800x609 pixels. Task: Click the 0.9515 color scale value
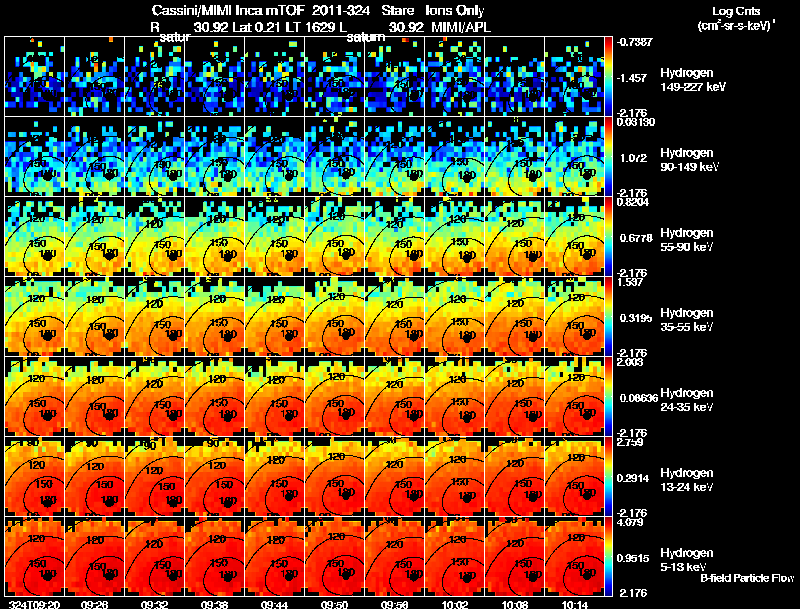point(635,559)
